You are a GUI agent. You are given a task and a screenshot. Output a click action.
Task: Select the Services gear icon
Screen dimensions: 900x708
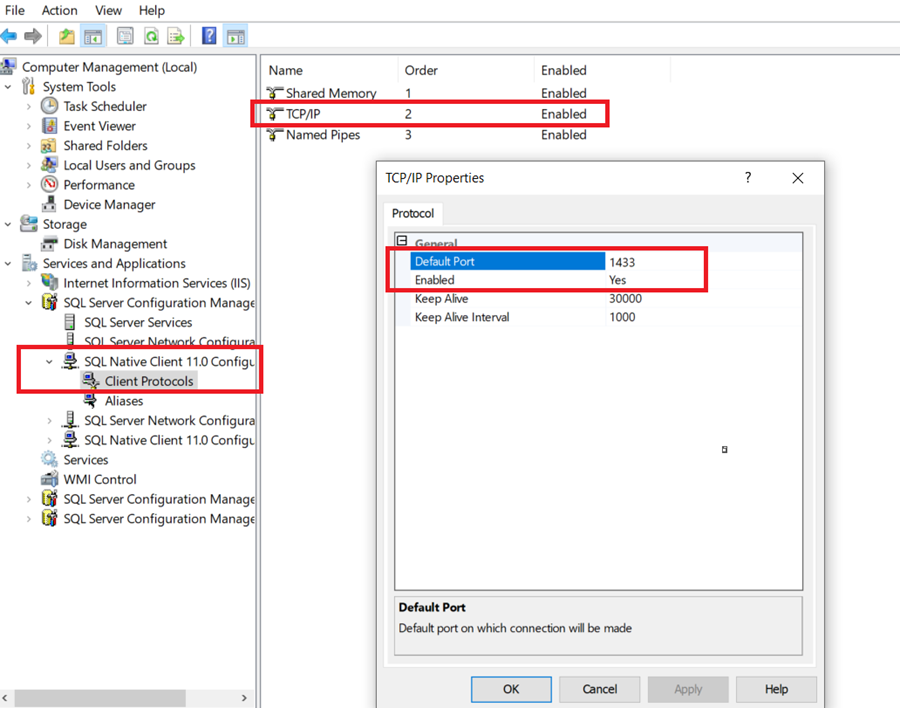coord(49,459)
